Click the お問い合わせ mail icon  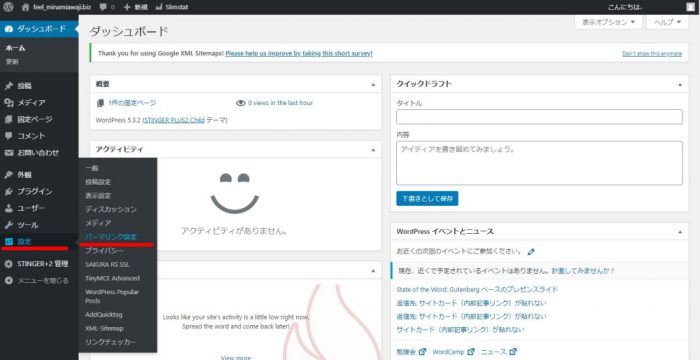point(8,153)
